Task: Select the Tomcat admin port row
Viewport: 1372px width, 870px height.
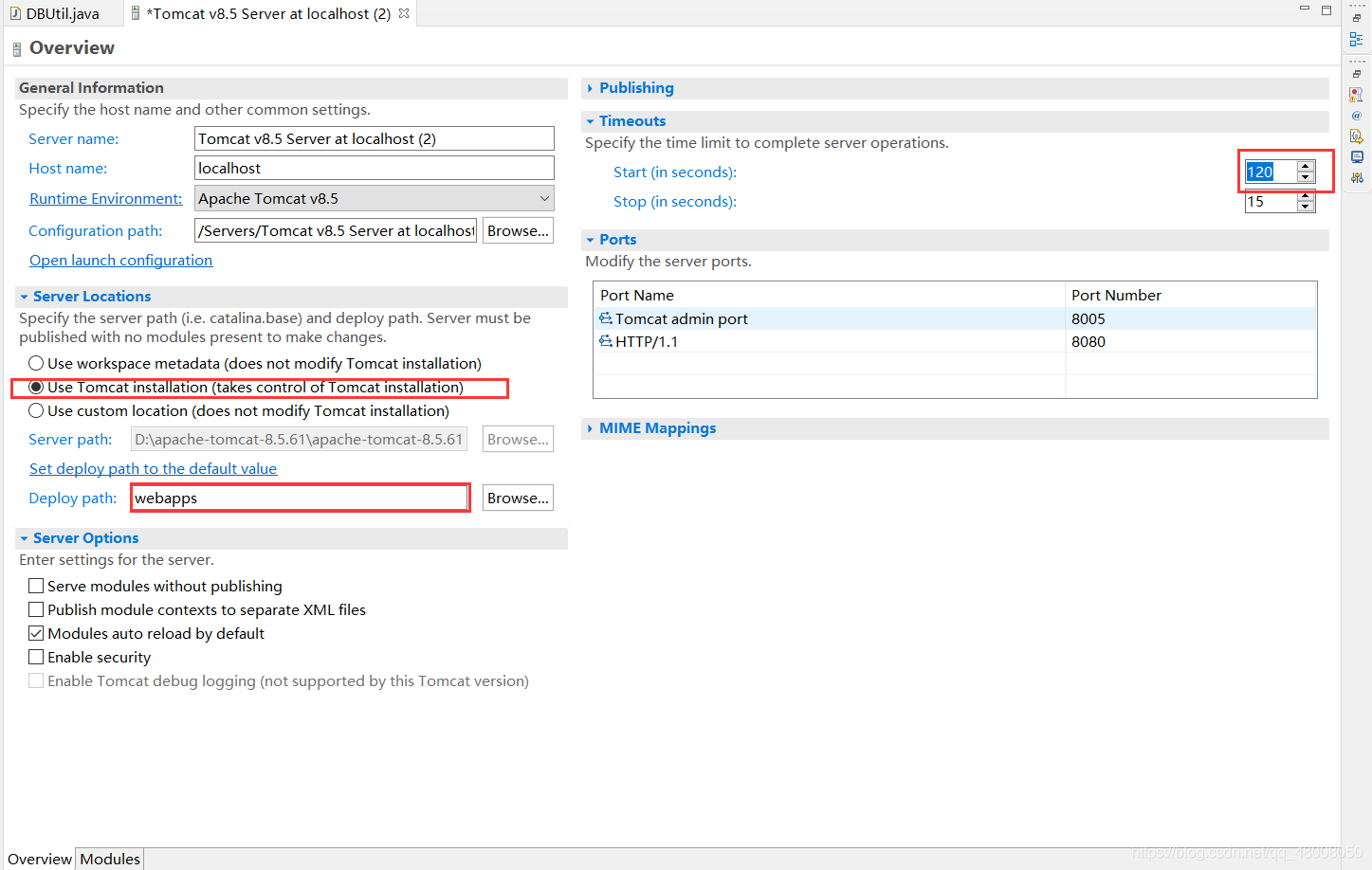Action: 955,318
